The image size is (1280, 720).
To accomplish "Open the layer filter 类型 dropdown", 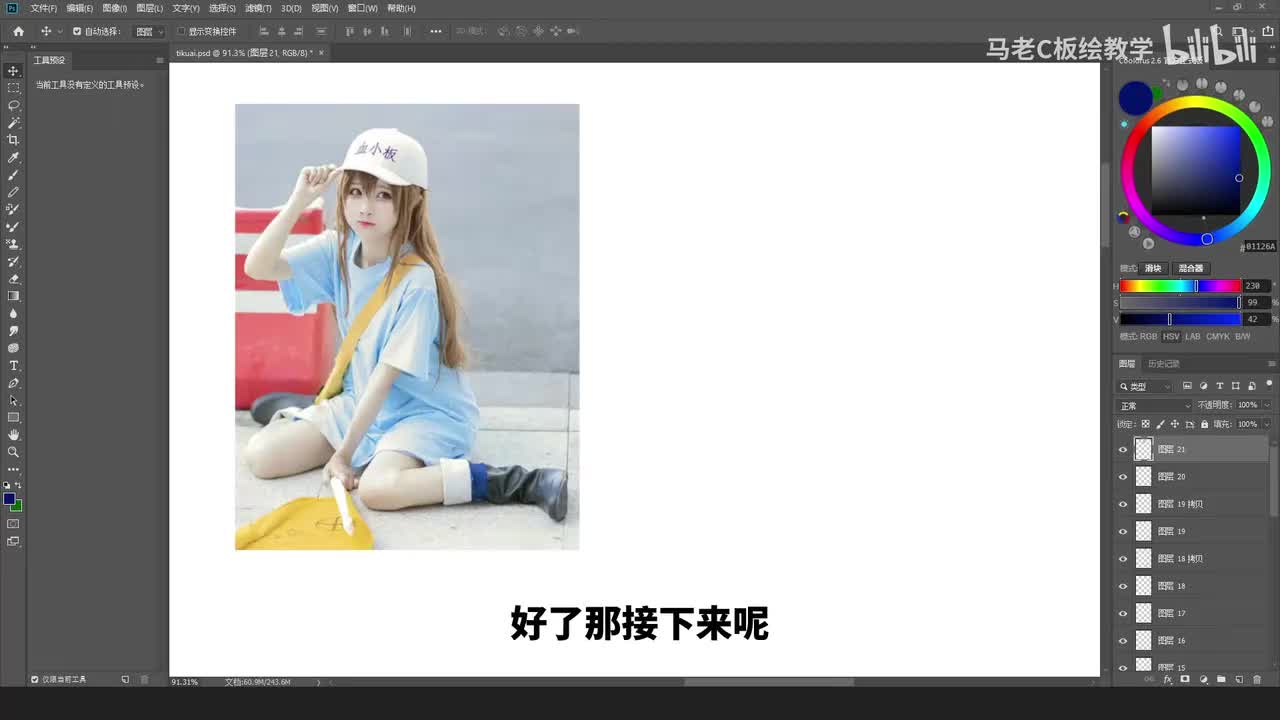I will click(x=1146, y=386).
